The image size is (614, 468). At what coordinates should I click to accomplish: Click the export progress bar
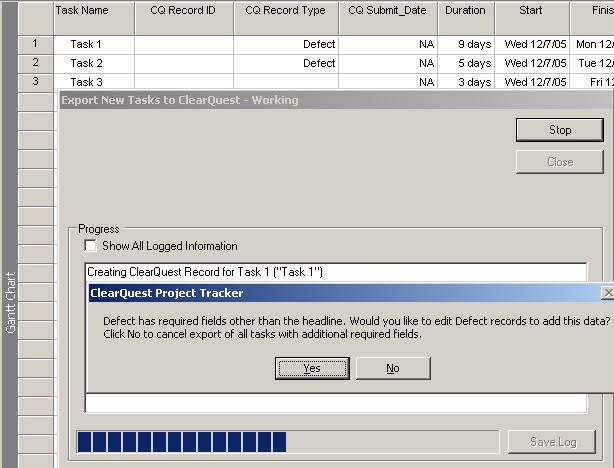tap(288, 442)
